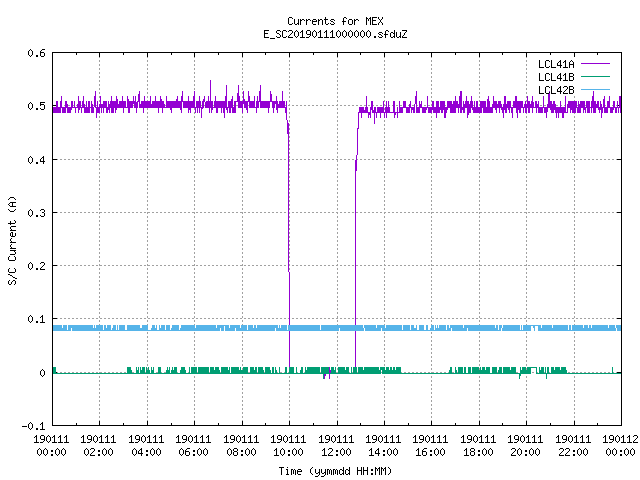Click the purple LCL41A legend line sample

[x=595, y=64]
